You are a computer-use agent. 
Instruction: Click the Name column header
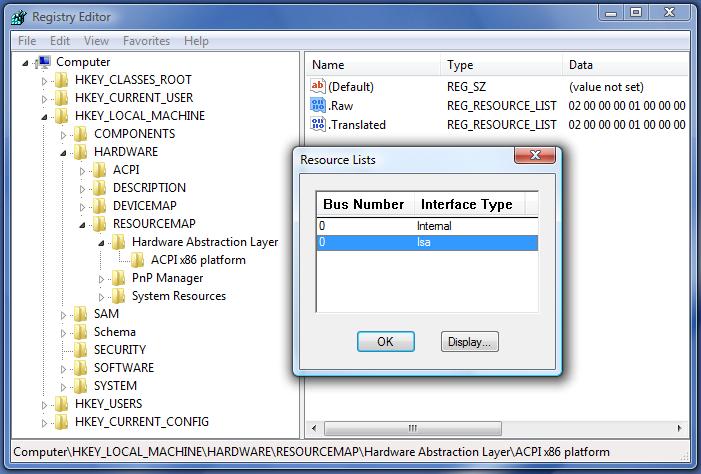[373, 65]
